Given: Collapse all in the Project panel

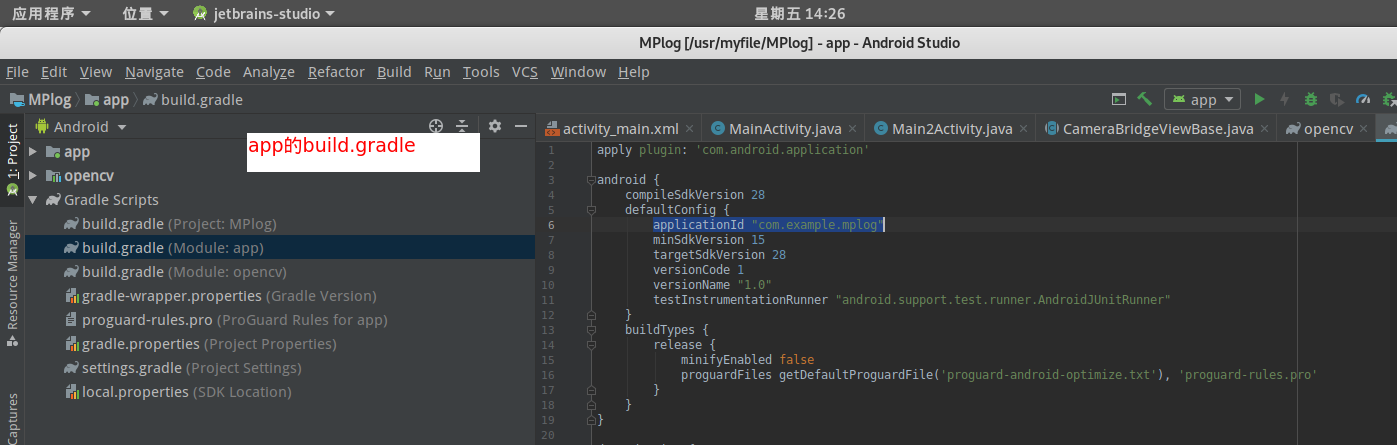Looking at the screenshot, I should tap(462, 126).
